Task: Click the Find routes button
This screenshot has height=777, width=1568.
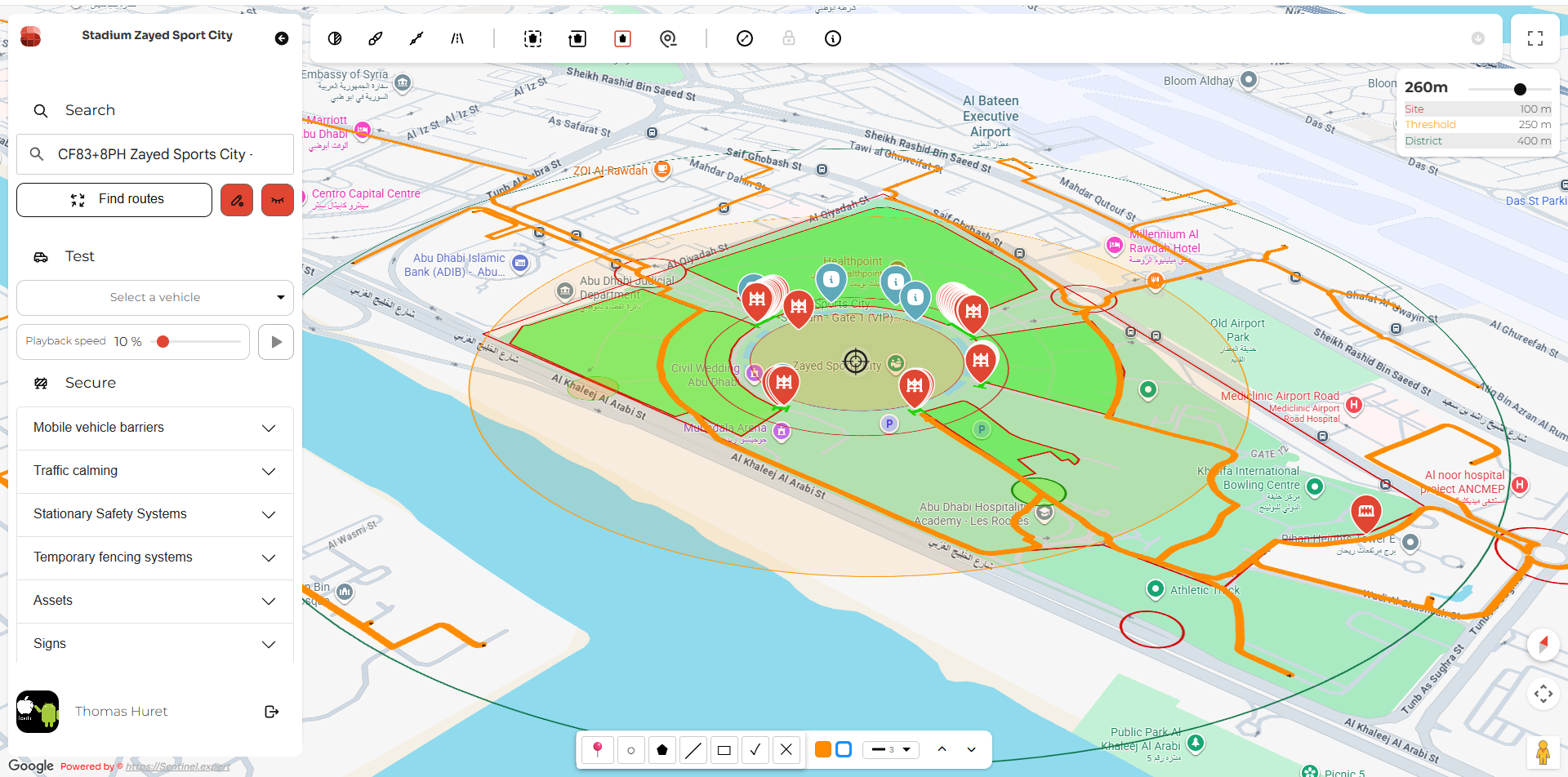Action: pos(114,200)
